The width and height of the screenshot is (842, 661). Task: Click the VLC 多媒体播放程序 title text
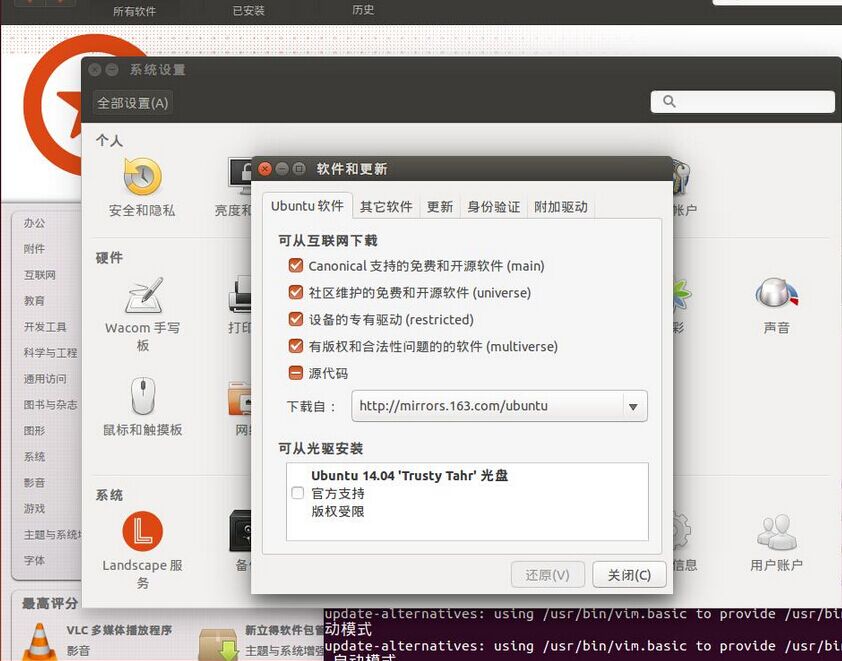[x=119, y=630]
